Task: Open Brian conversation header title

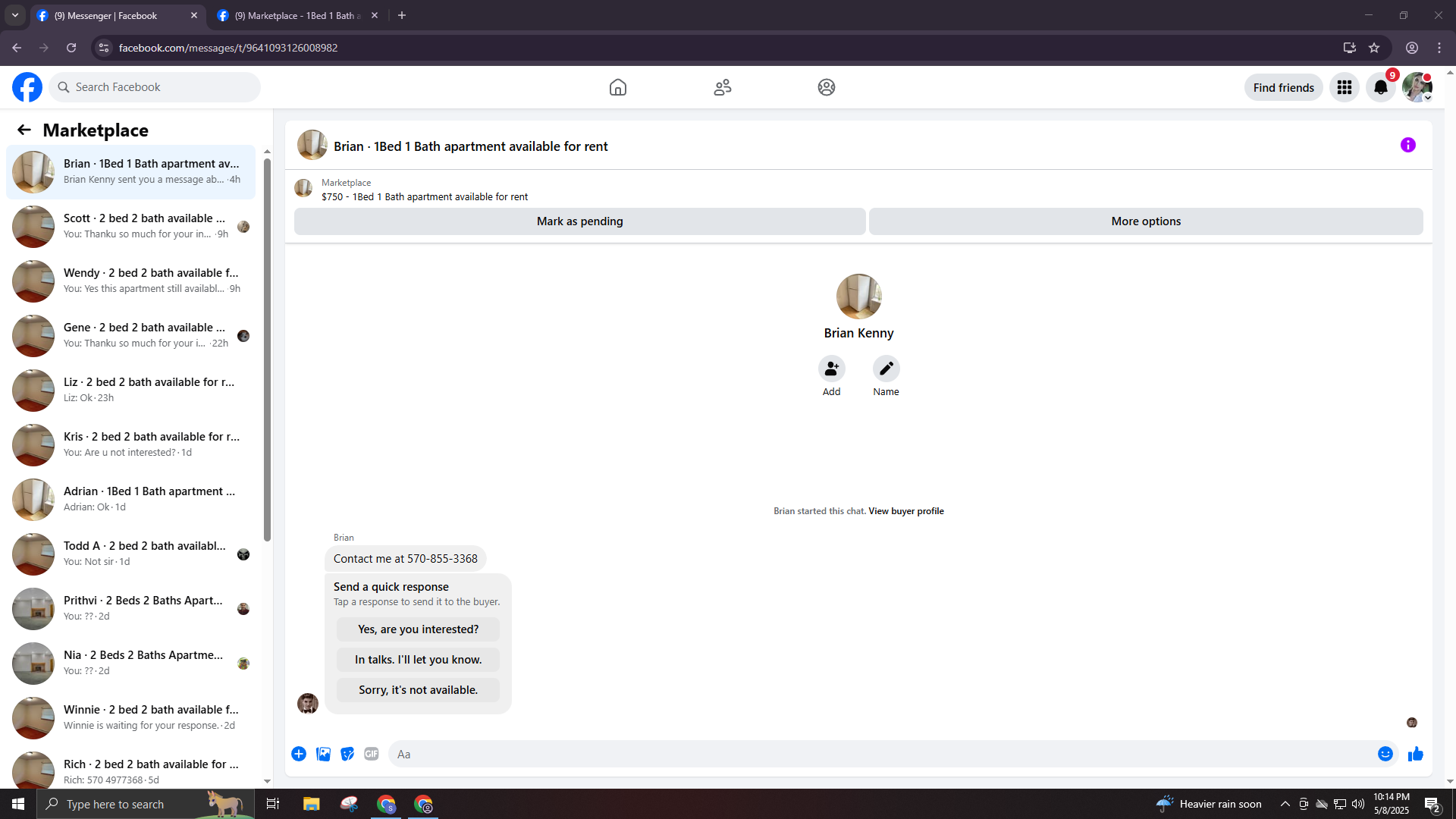Action: click(x=471, y=146)
